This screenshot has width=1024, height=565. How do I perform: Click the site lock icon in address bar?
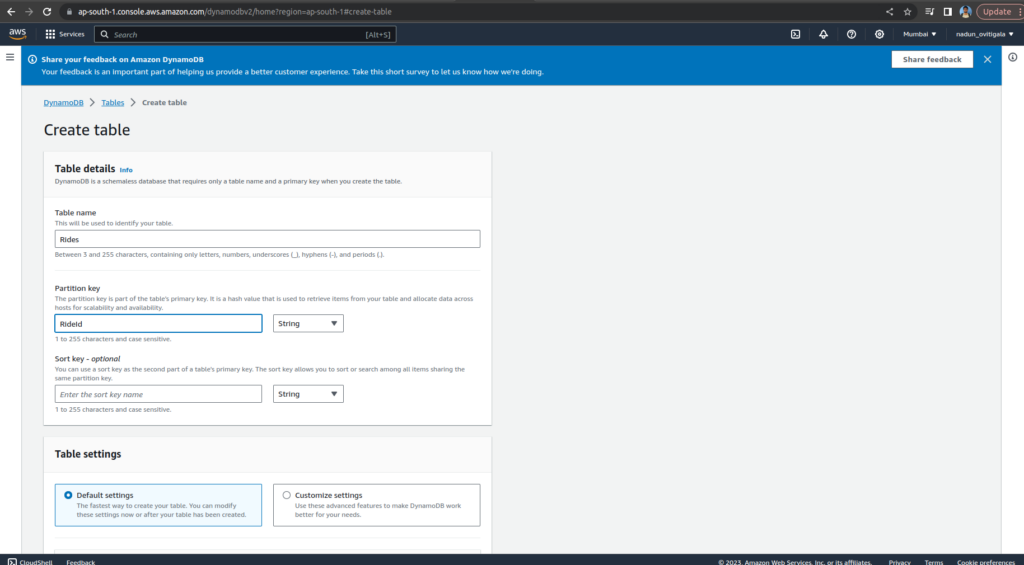(x=70, y=12)
